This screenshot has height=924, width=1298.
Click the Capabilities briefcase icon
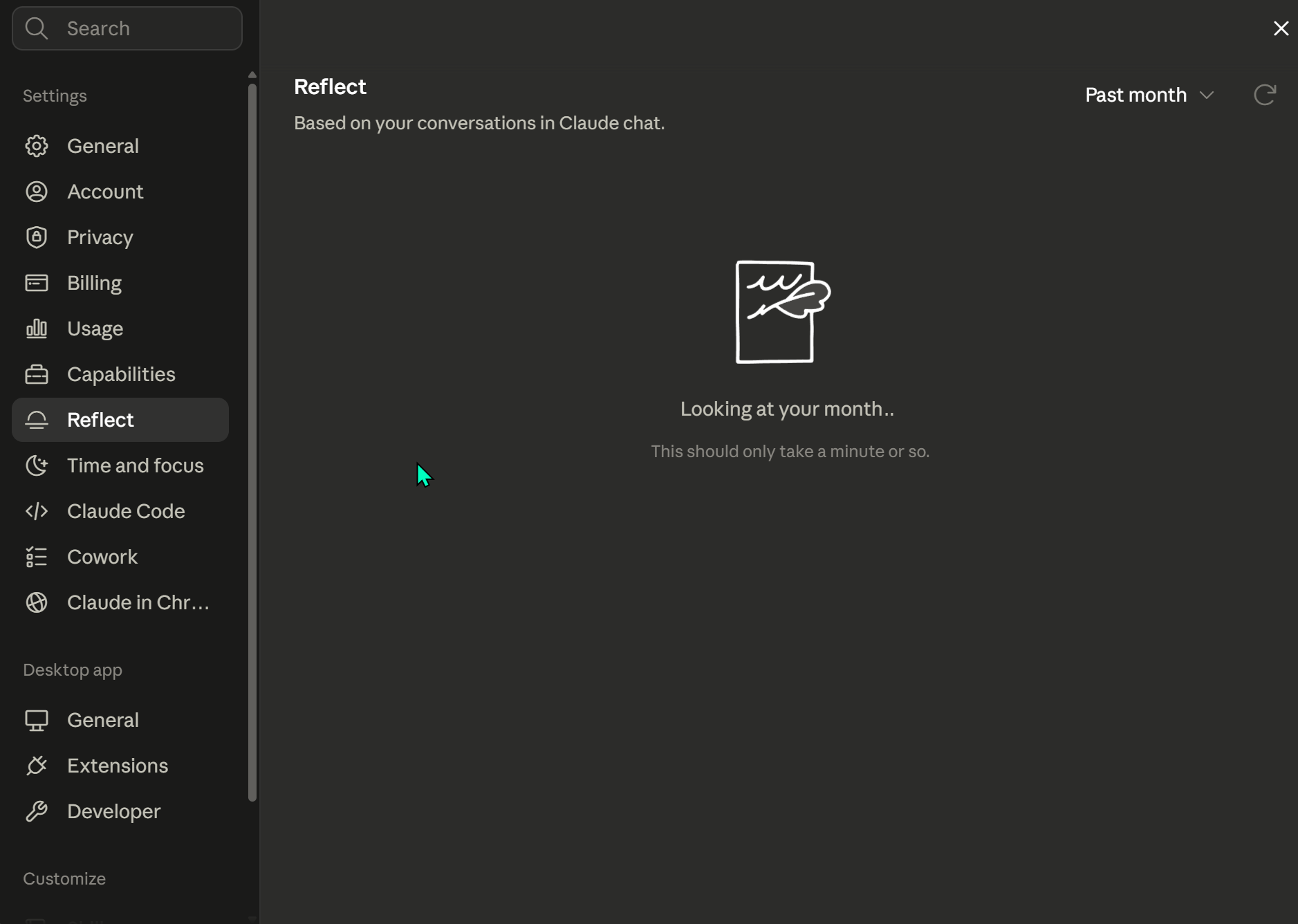pyautogui.click(x=37, y=374)
